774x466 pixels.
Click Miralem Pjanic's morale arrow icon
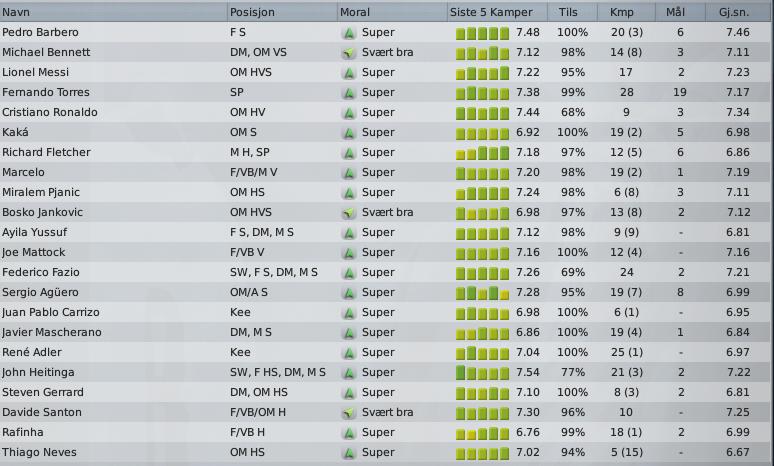coord(349,193)
